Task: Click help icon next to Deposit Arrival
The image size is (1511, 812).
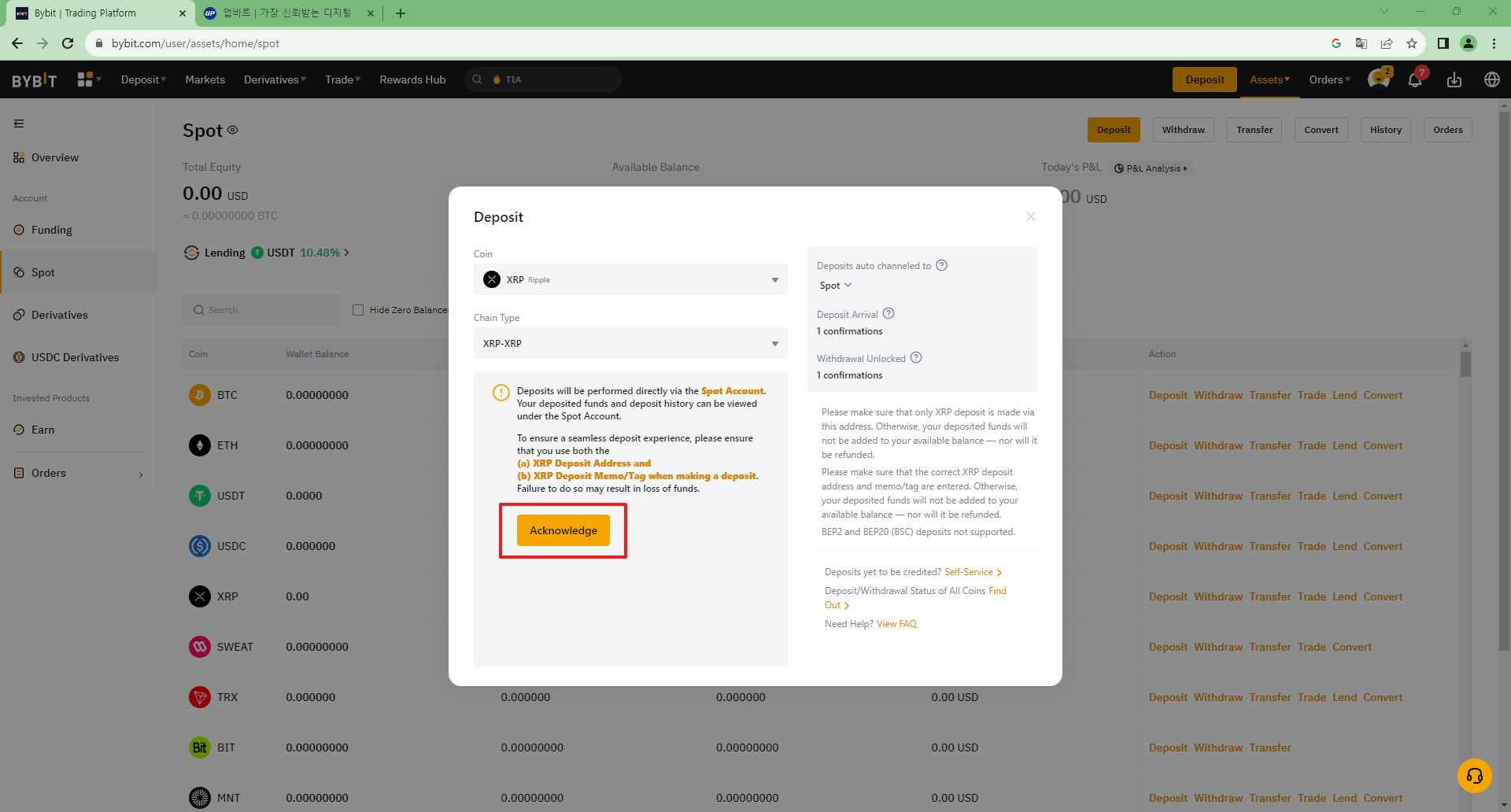Action: click(888, 313)
